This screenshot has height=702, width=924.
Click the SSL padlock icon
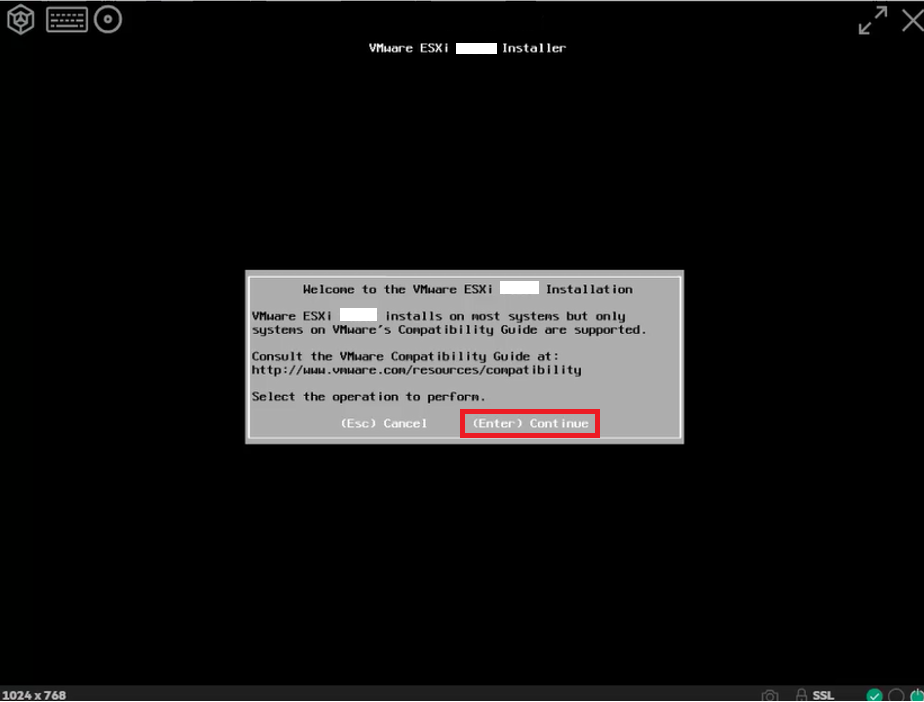point(801,695)
